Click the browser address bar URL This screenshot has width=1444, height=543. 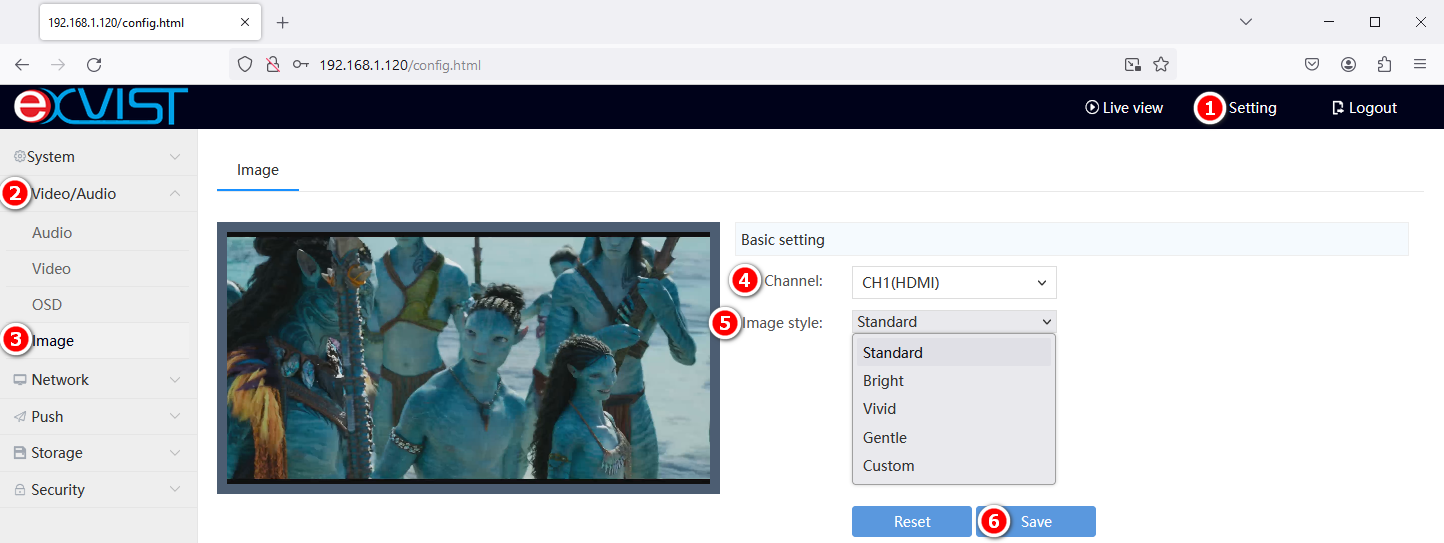400,65
